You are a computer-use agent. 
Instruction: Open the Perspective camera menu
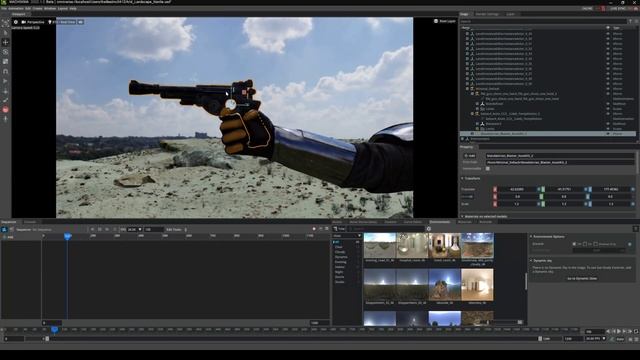(x=33, y=22)
